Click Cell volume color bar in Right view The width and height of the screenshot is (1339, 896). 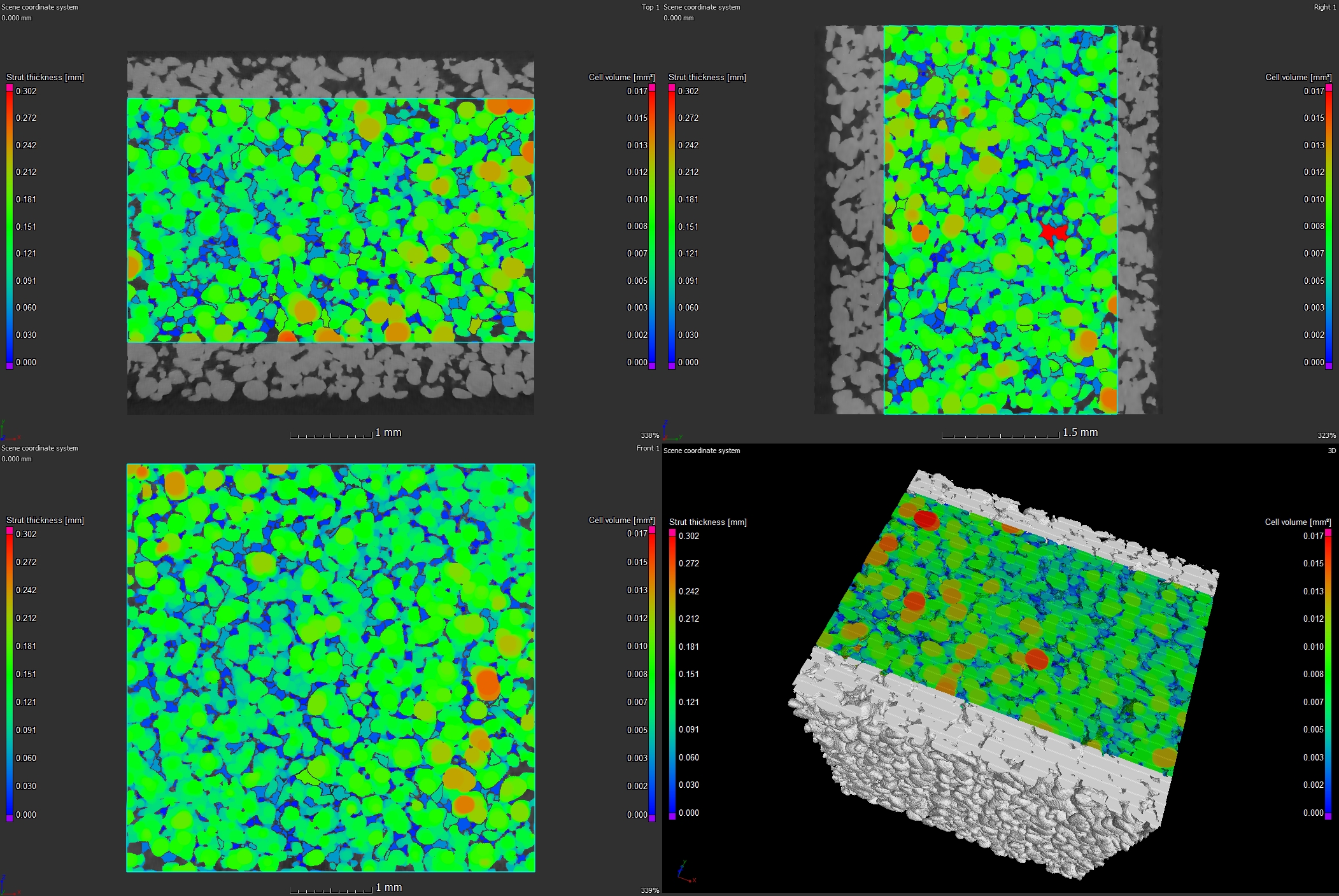click(1328, 226)
